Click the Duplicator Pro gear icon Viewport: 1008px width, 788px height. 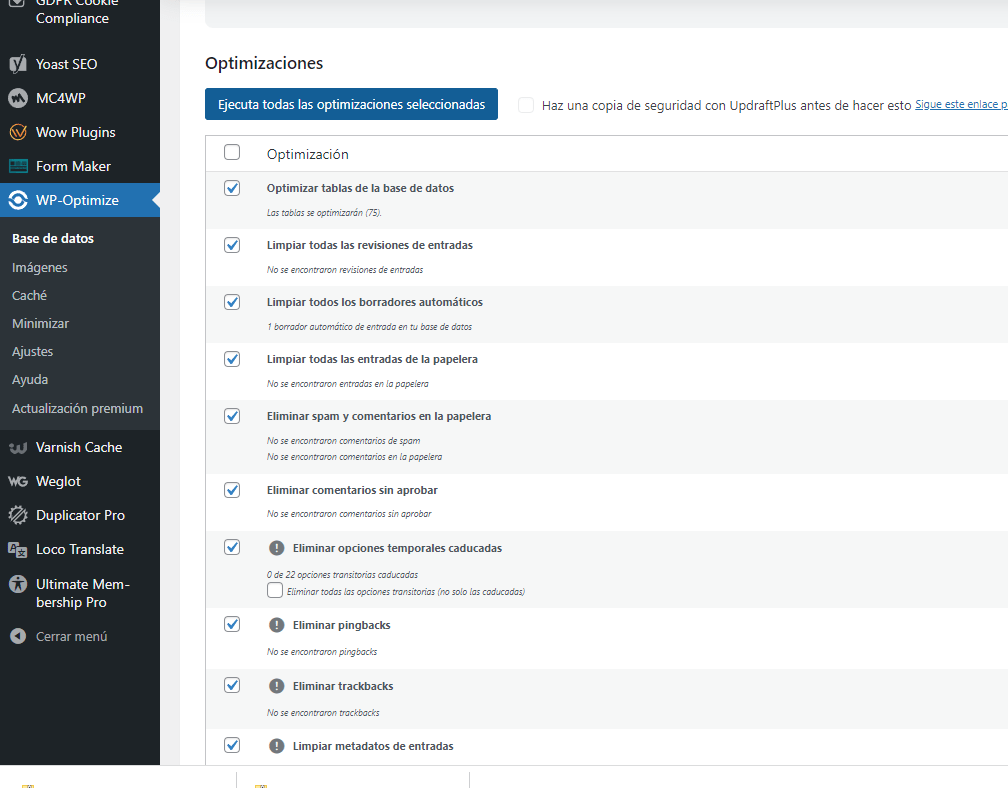pos(18,515)
